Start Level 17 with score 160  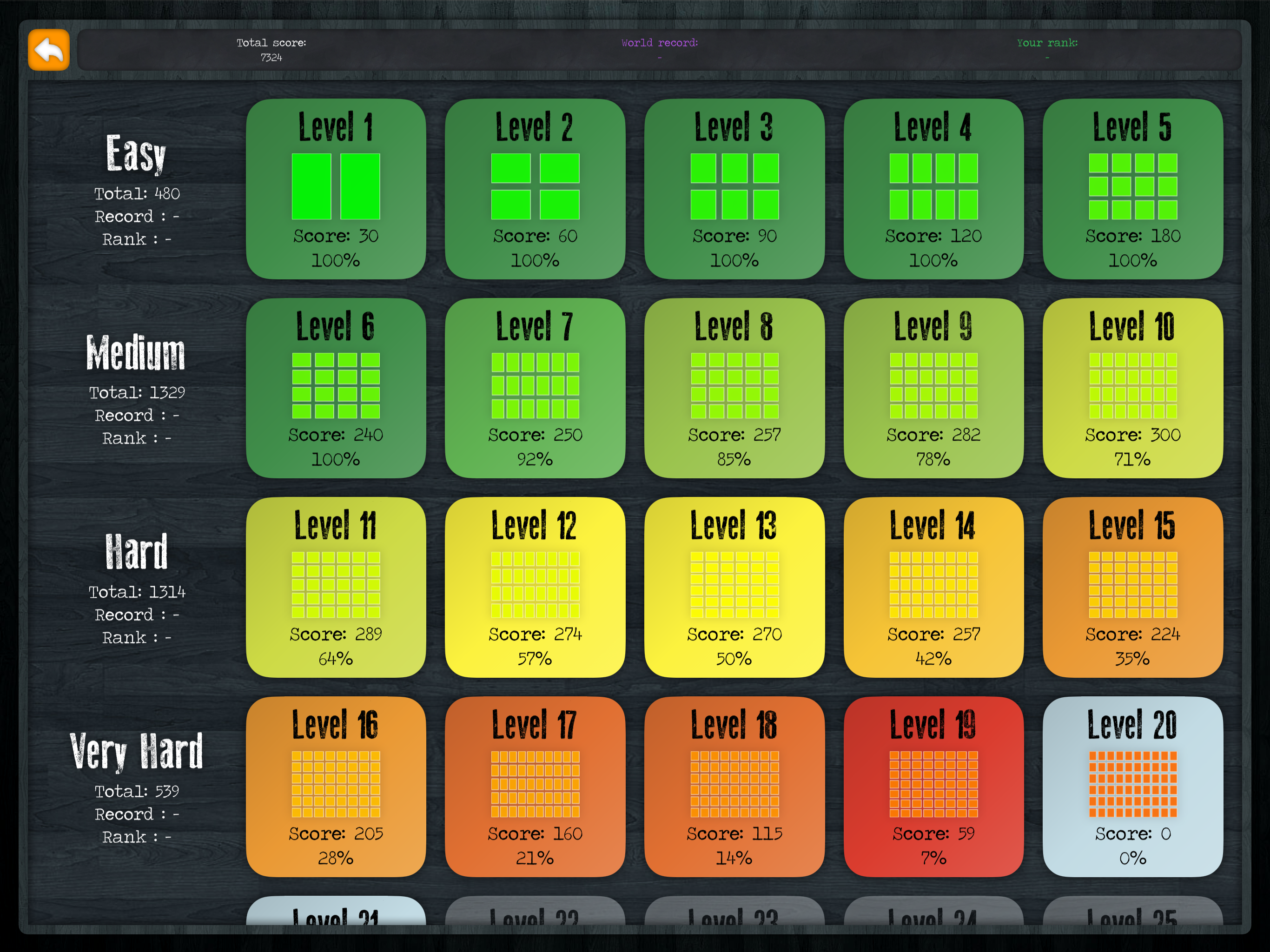click(x=535, y=787)
